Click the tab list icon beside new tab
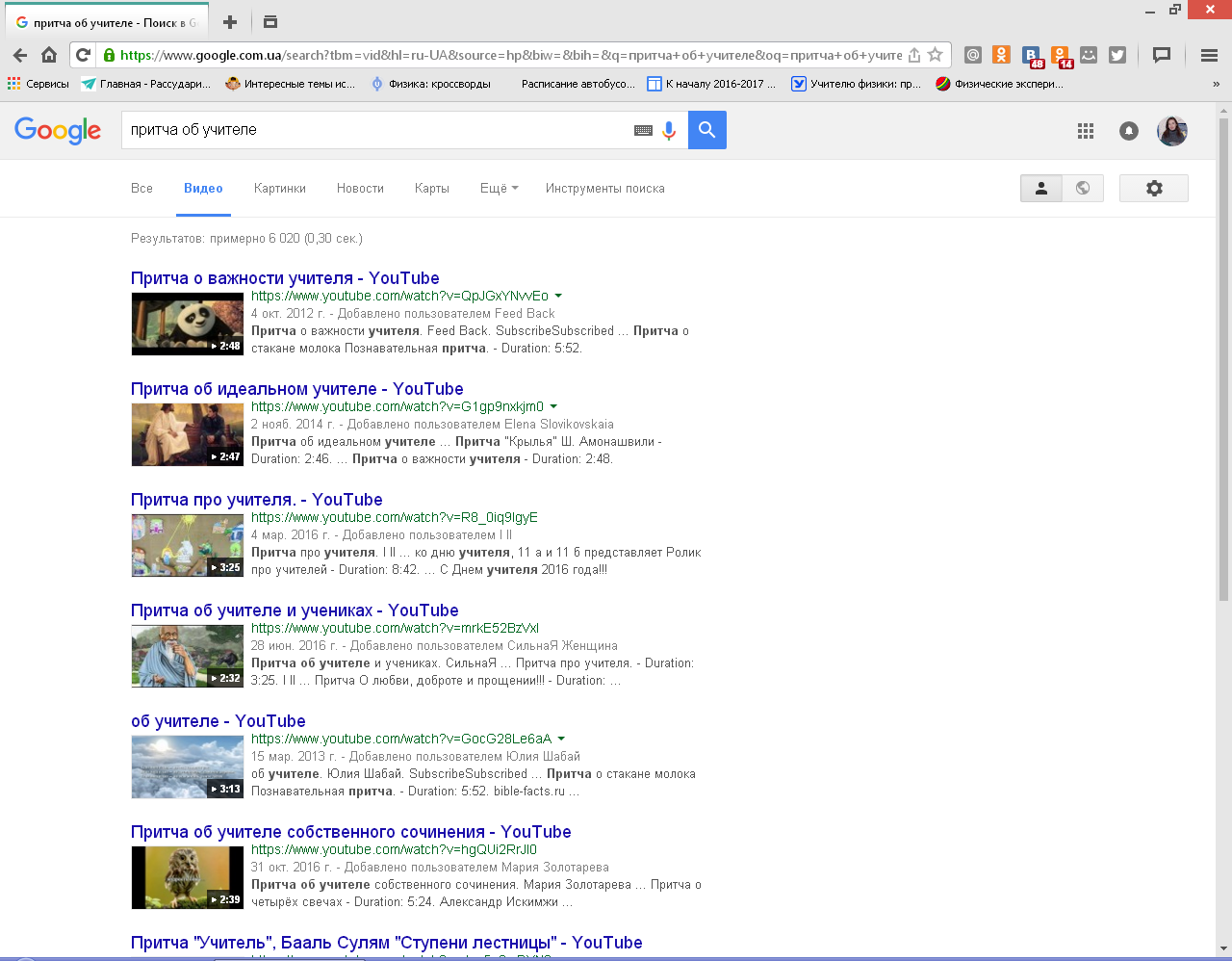 270,22
